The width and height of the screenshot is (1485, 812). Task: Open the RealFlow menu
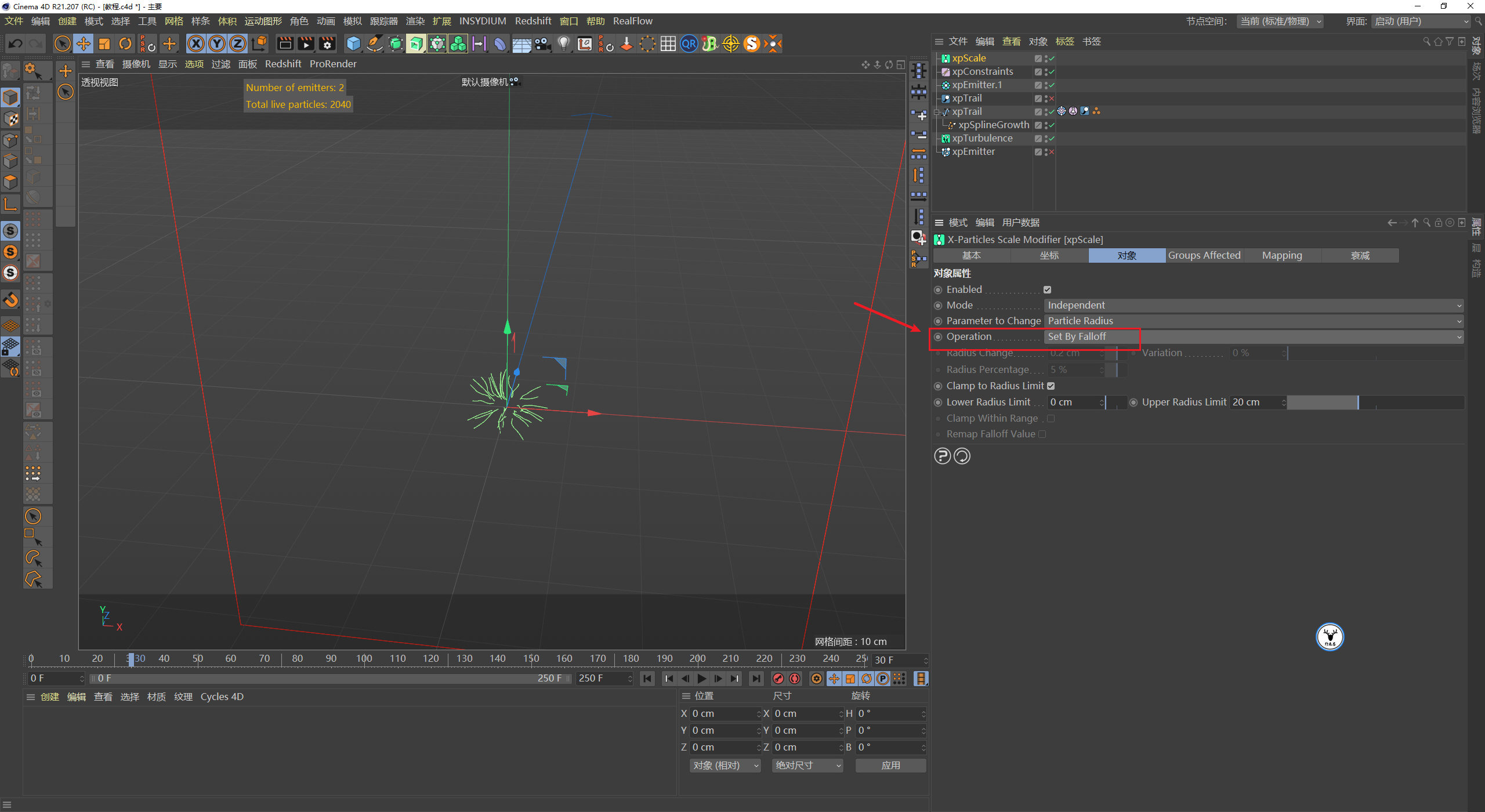click(633, 21)
